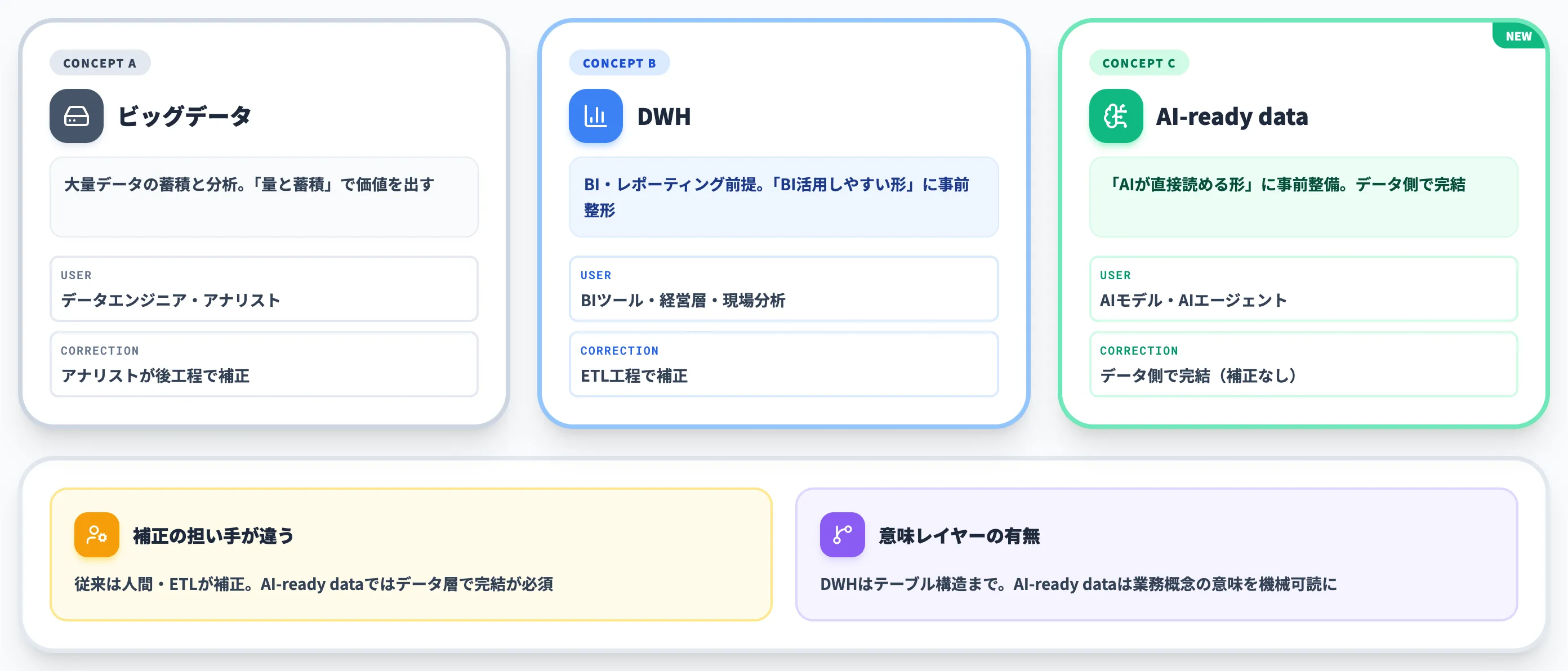Click the USER label in the AI-ready data card
The image size is (1568, 671).
1115,275
